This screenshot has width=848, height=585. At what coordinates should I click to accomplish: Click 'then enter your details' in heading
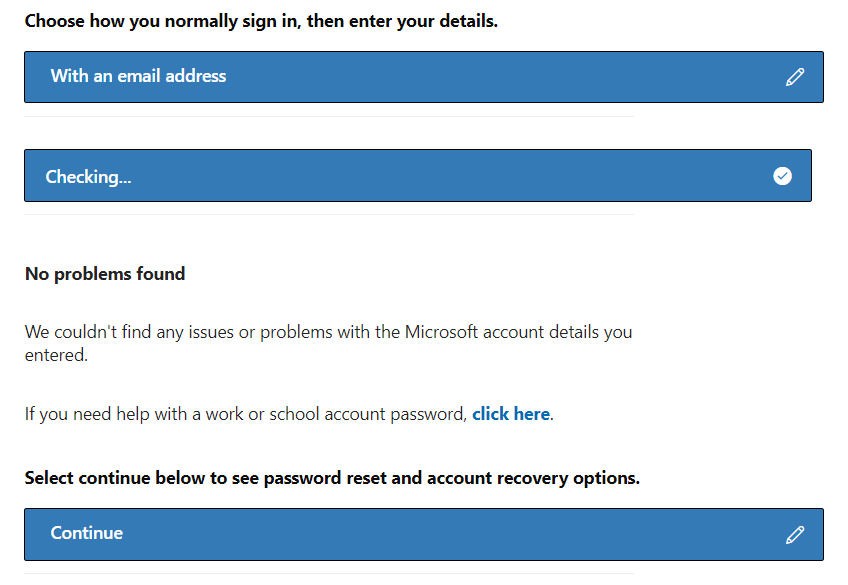pyautogui.click(x=402, y=21)
